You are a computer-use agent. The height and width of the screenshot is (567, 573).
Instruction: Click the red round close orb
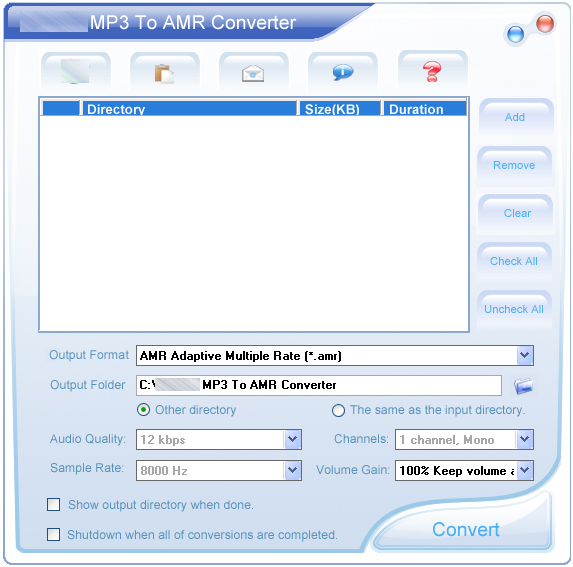545,23
